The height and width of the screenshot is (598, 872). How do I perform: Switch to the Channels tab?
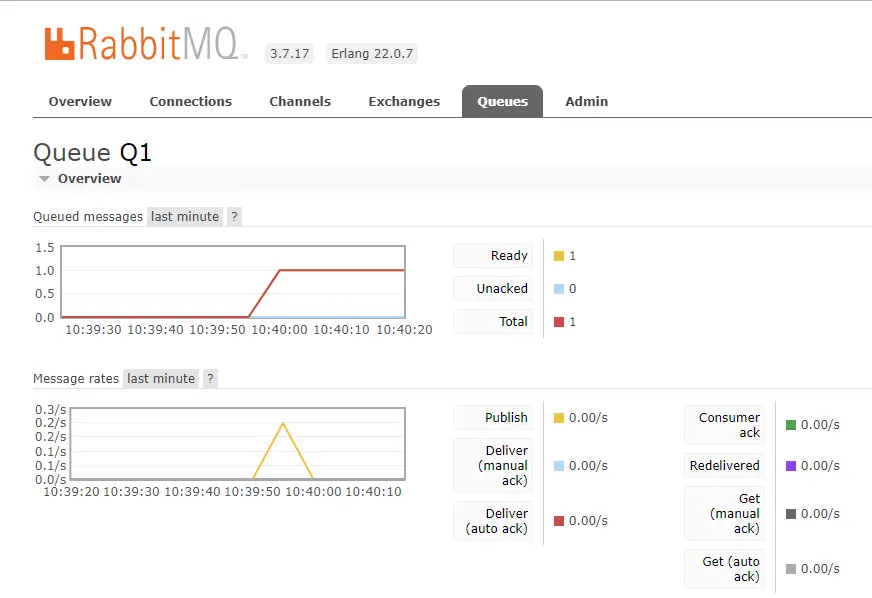[300, 101]
